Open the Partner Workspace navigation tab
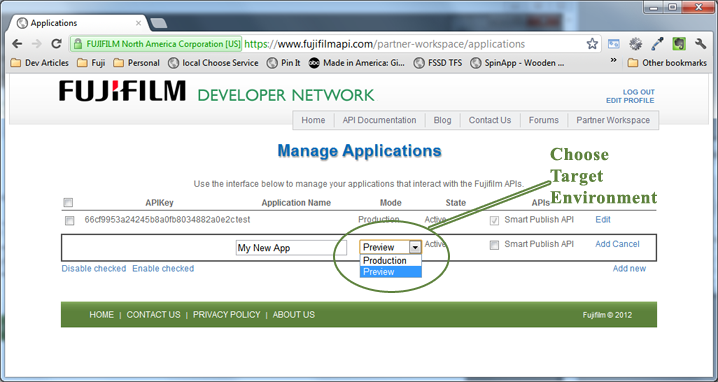Image resolution: width=718 pixels, height=382 pixels. point(613,120)
